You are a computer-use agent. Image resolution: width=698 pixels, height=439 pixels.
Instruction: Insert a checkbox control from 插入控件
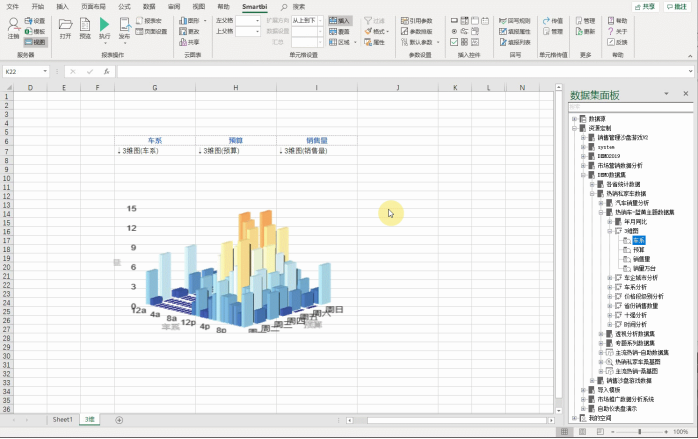(454, 42)
